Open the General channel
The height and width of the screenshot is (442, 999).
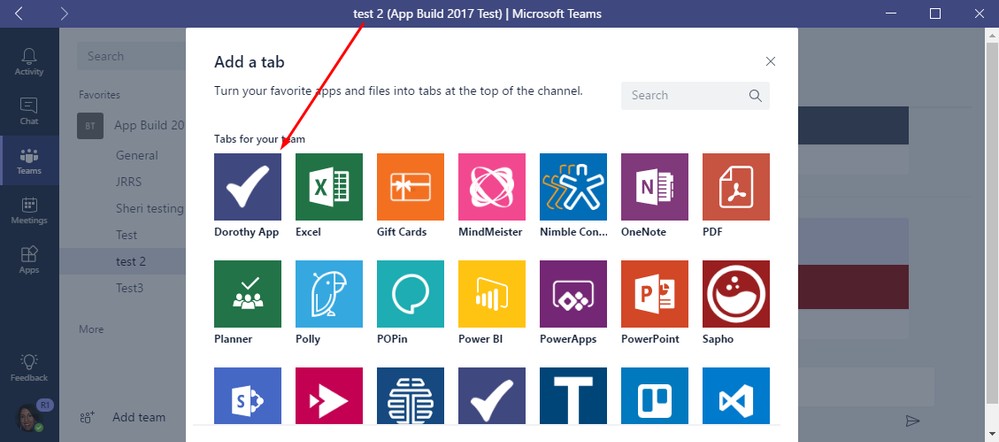click(x=136, y=155)
